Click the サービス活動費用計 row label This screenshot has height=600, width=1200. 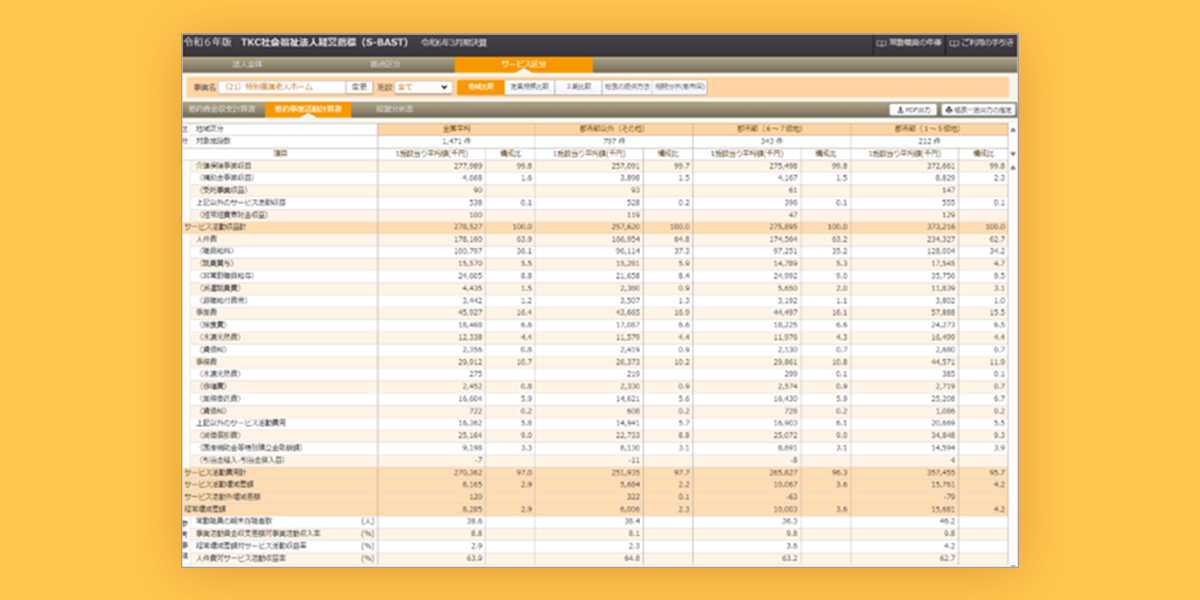click(x=213, y=471)
